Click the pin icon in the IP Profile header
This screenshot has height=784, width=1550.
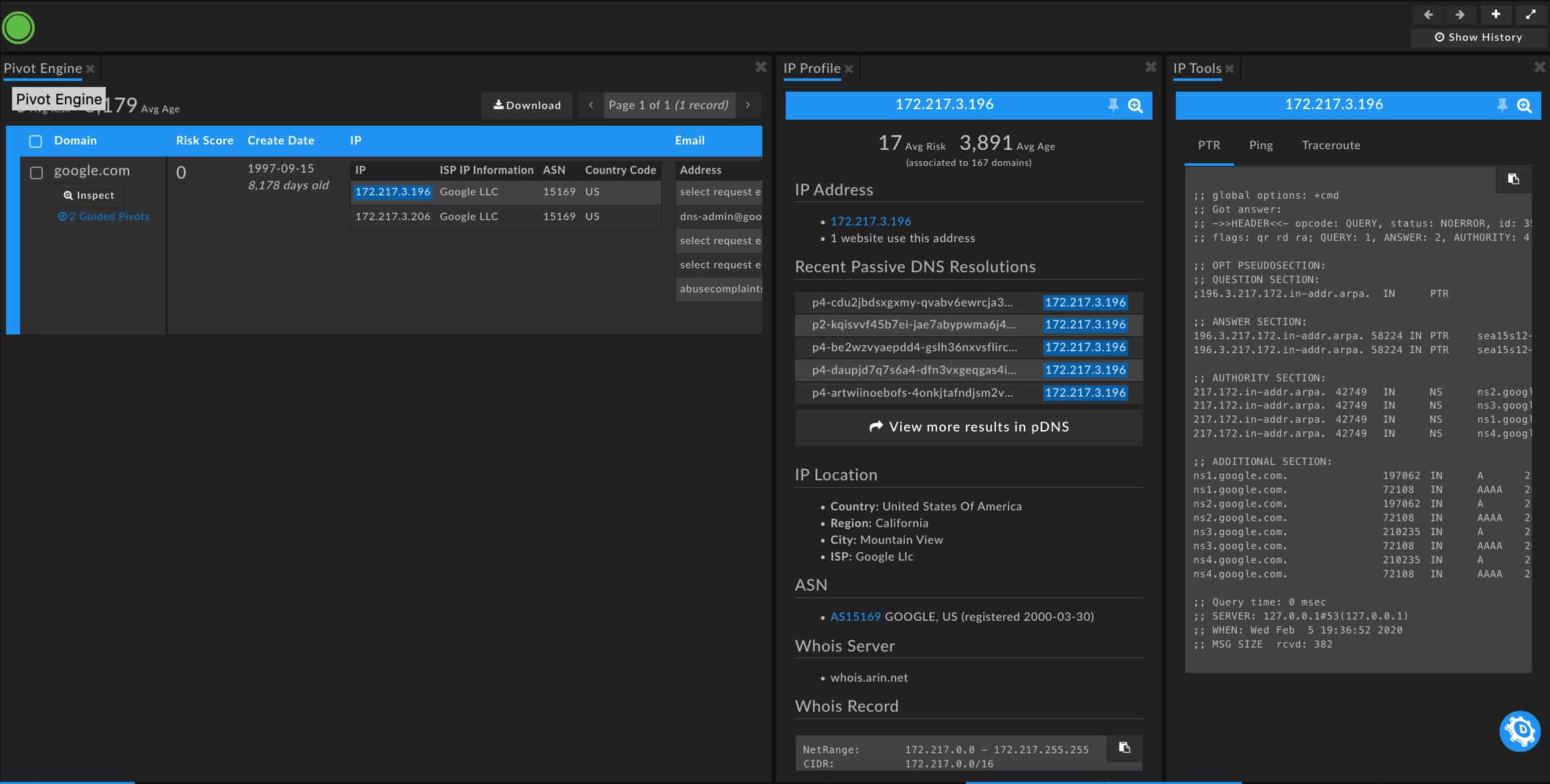pyautogui.click(x=1113, y=105)
